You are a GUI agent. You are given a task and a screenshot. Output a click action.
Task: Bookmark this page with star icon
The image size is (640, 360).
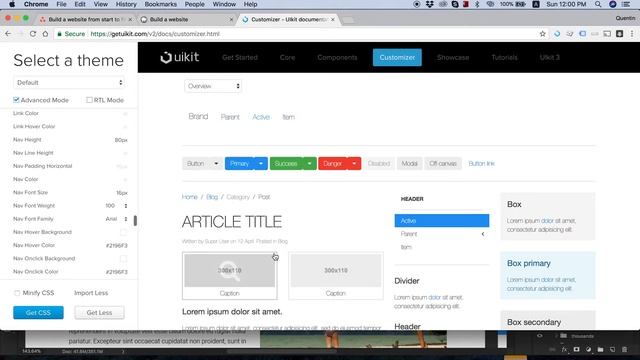[542, 34]
